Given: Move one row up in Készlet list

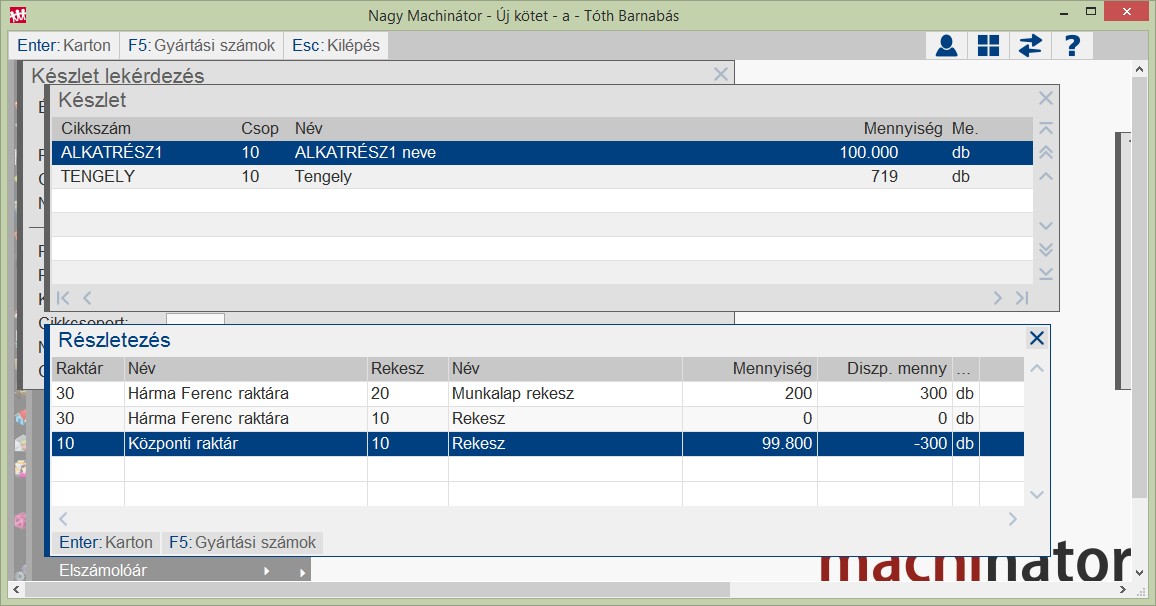Looking at the screenshot, I should point(1045,176).
